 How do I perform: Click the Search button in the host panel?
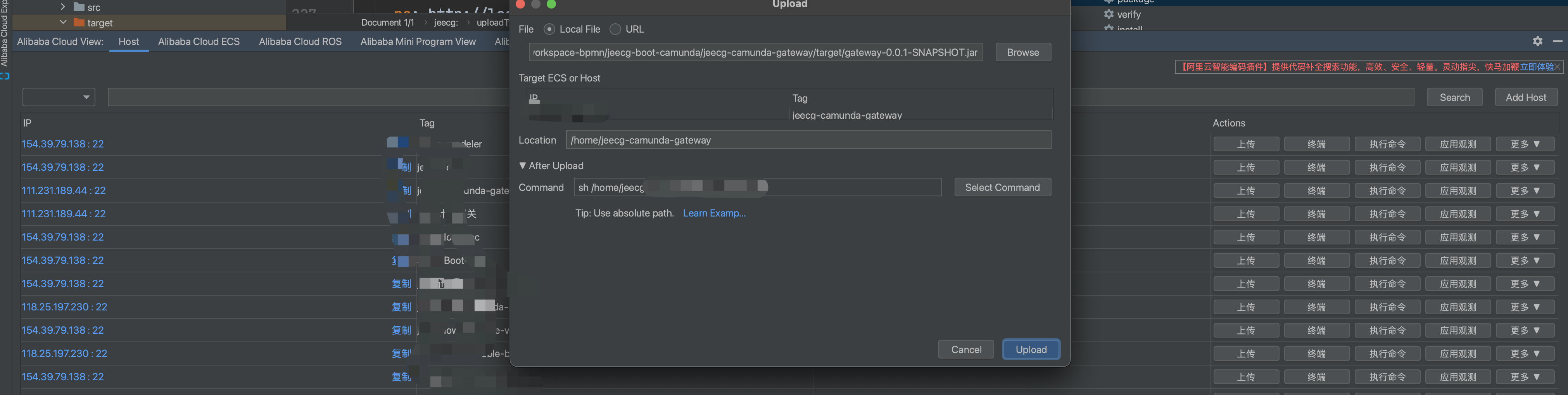click(1455, 97)
